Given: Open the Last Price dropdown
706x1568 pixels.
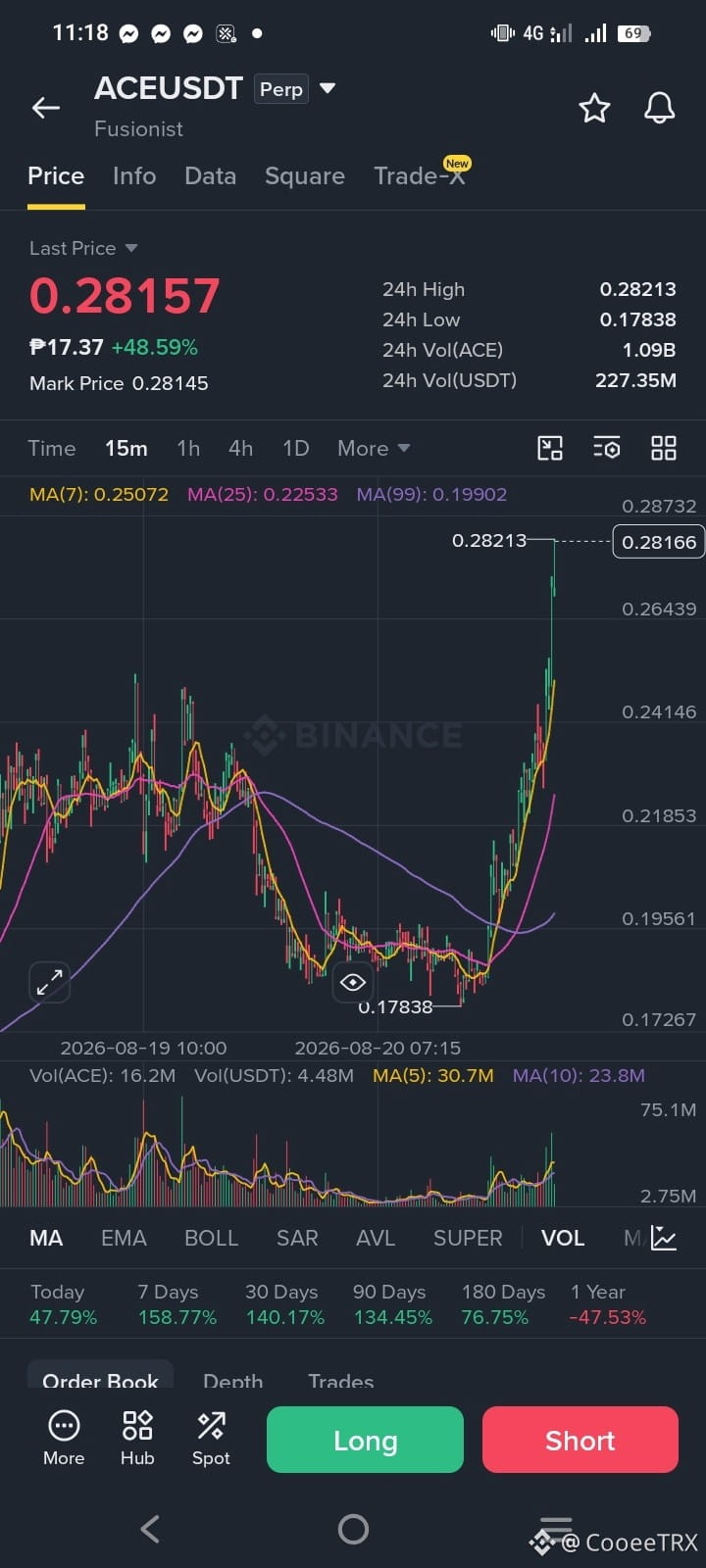Looking at the screenshot, I should click(83, 248).
